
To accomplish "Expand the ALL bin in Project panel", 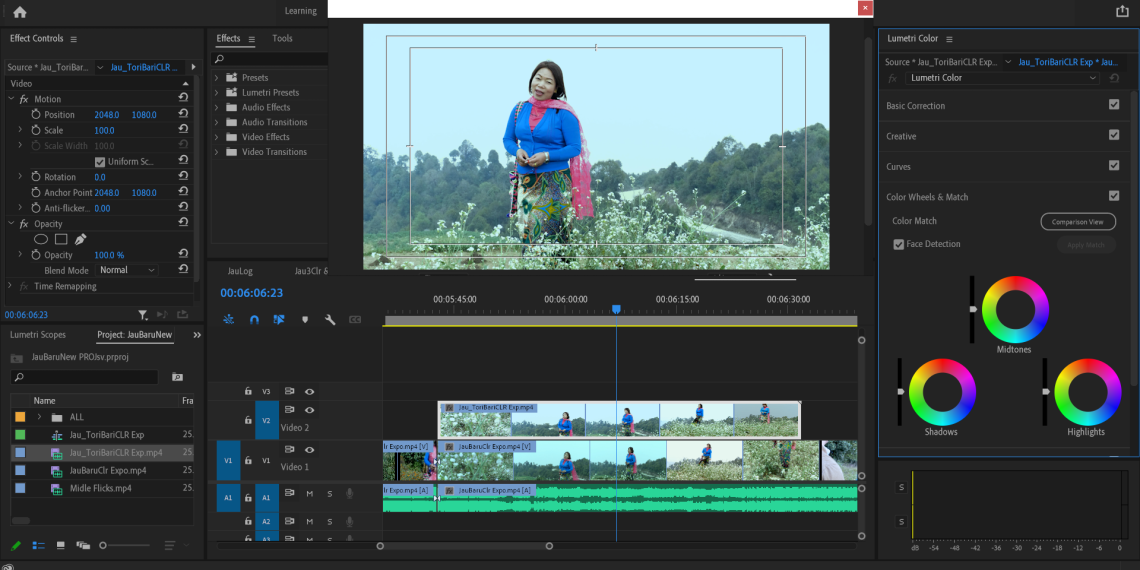I will [40, 417].
